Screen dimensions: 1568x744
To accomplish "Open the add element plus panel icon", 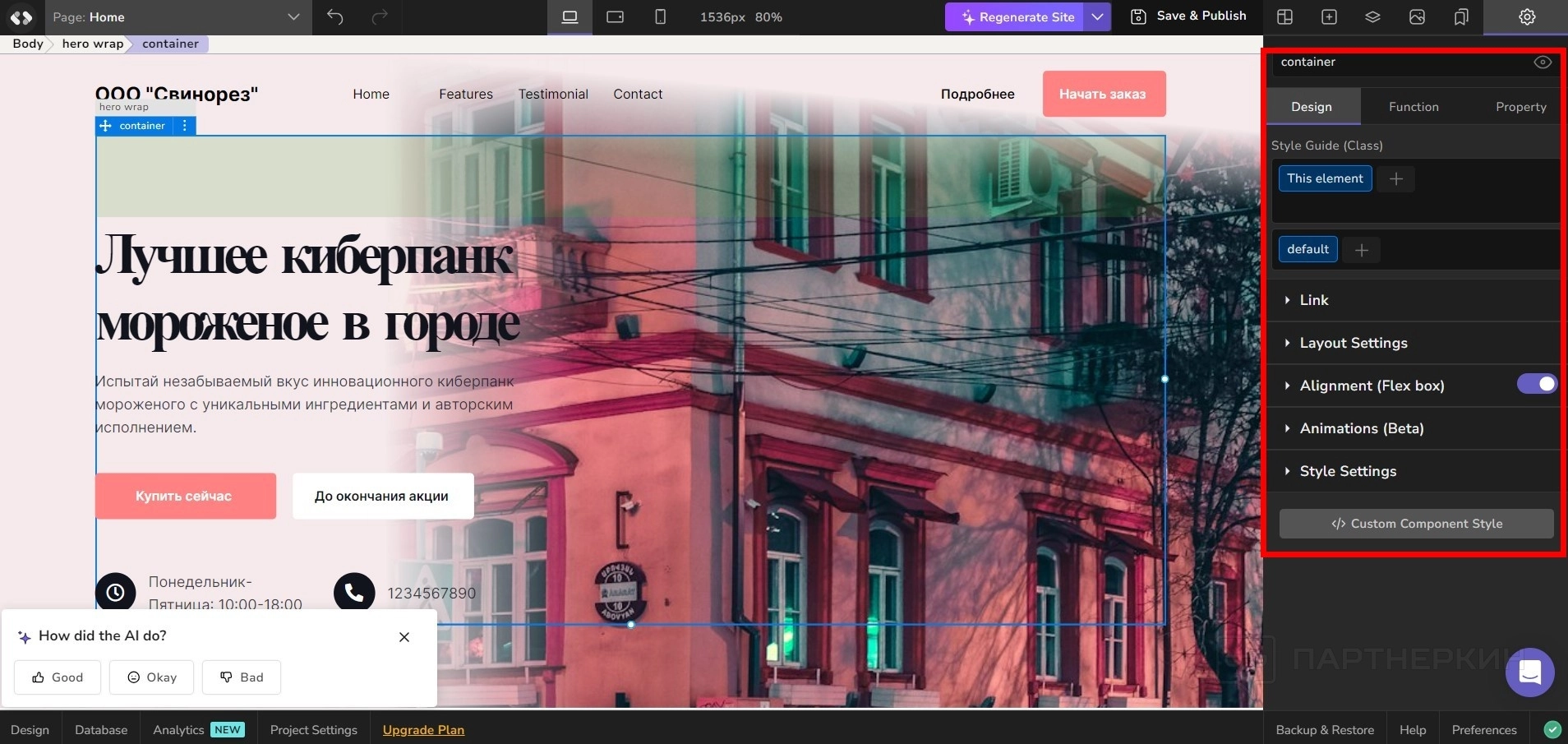I will 1329,17.
